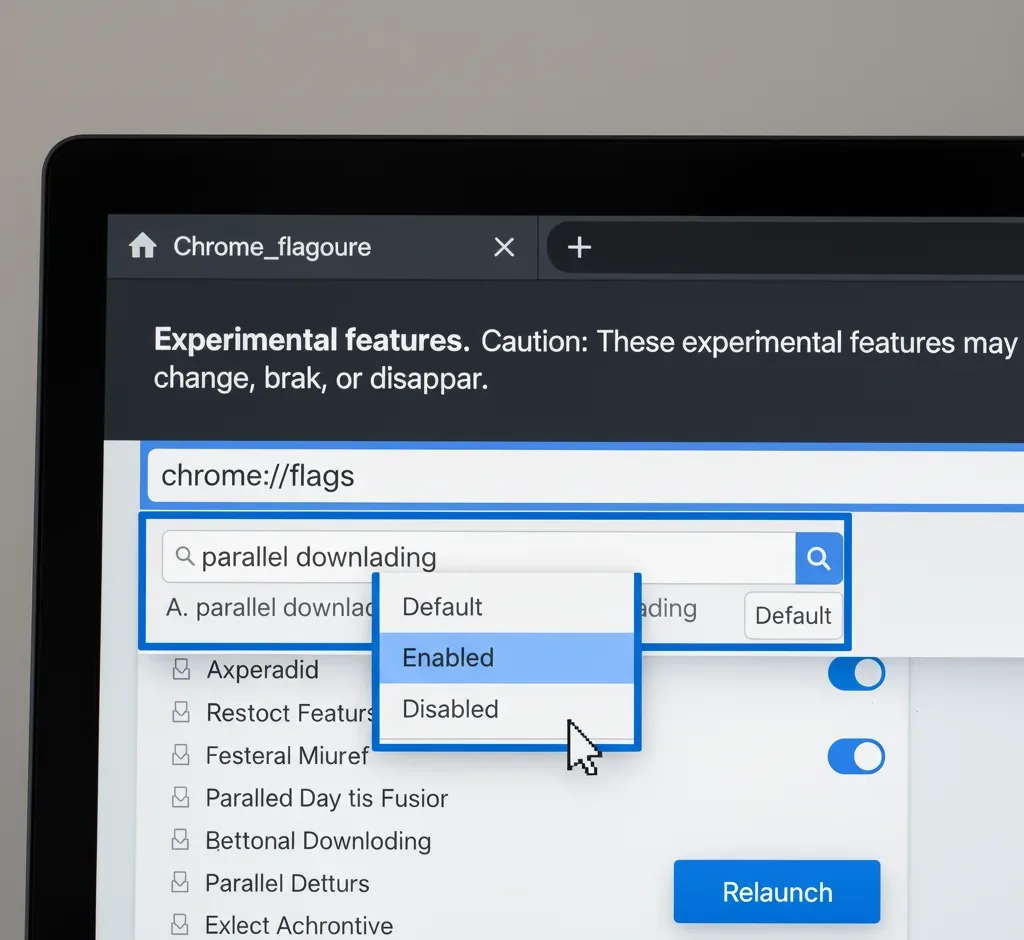Check the box next to Exlect Achrontive

coord(181,925)
